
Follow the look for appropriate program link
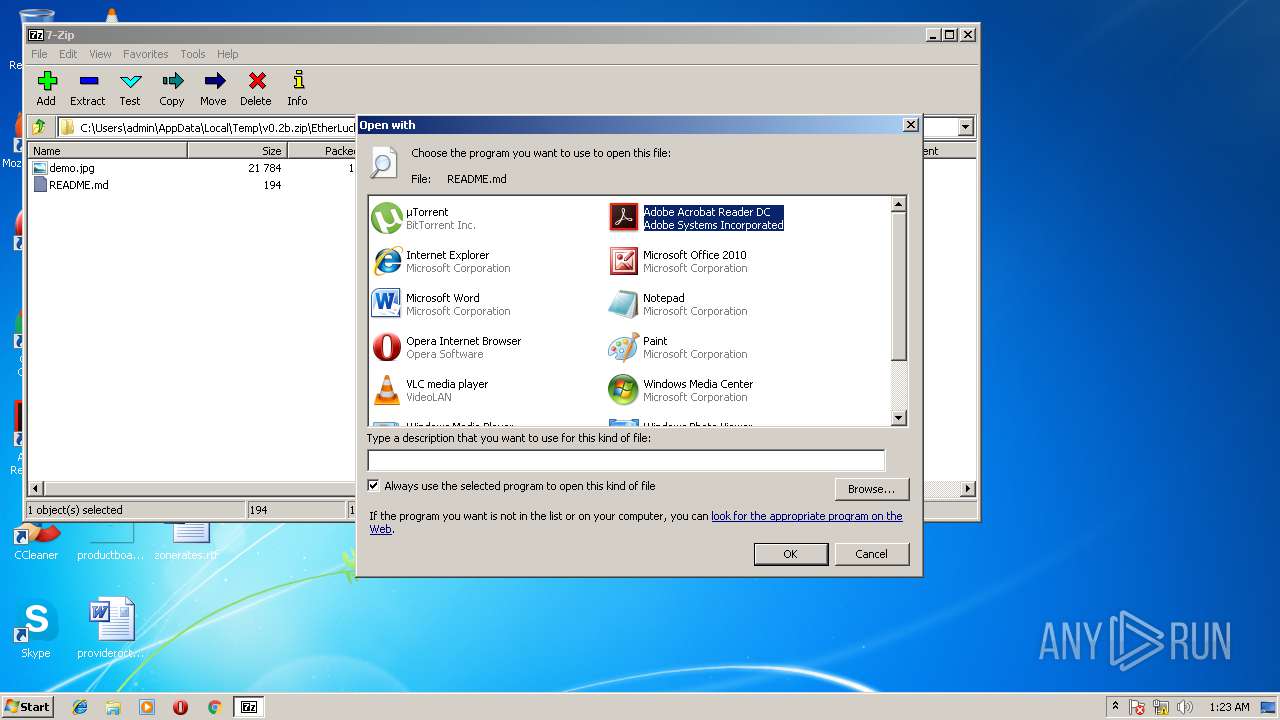click(x=807, y=516)
